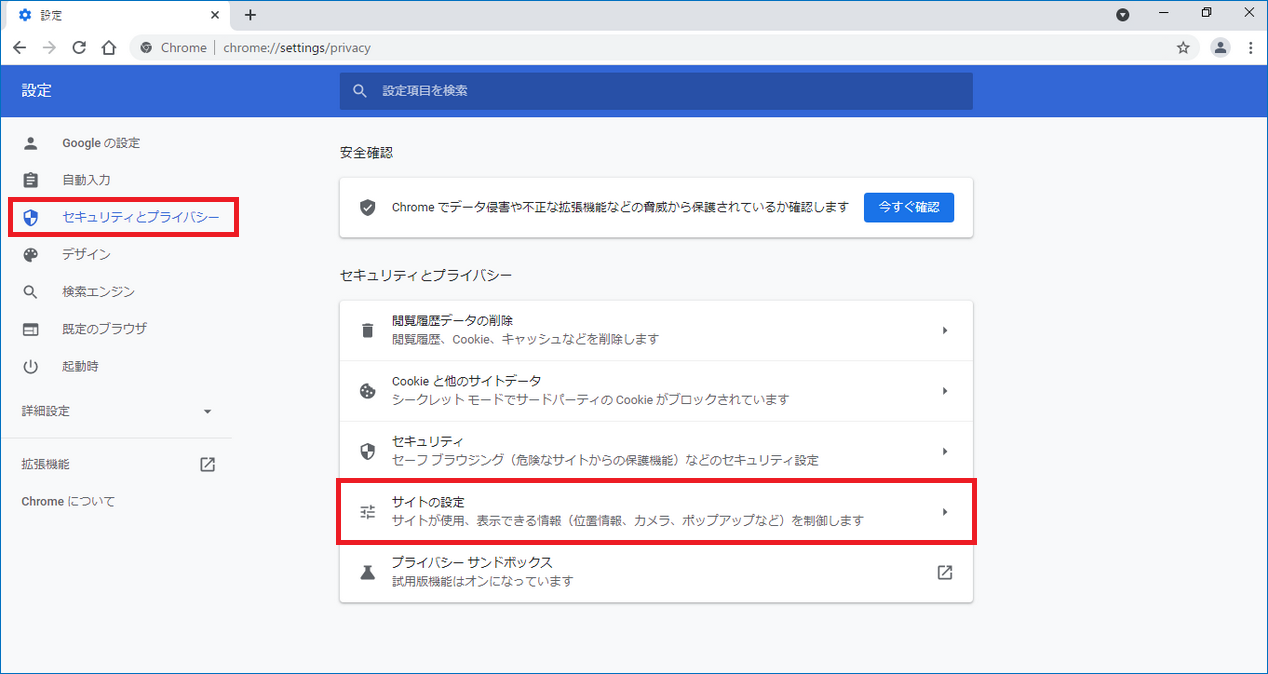Open セキュリティ row title
The width and height of the screenshot is (1268, 674).
(x=428, y=441)
